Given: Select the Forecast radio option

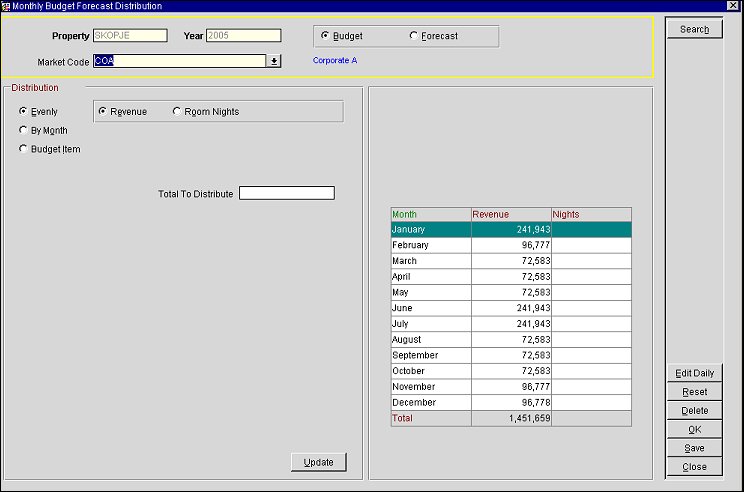Looking at the screenshot, I should pyautogui.click(x=414, y=36).
